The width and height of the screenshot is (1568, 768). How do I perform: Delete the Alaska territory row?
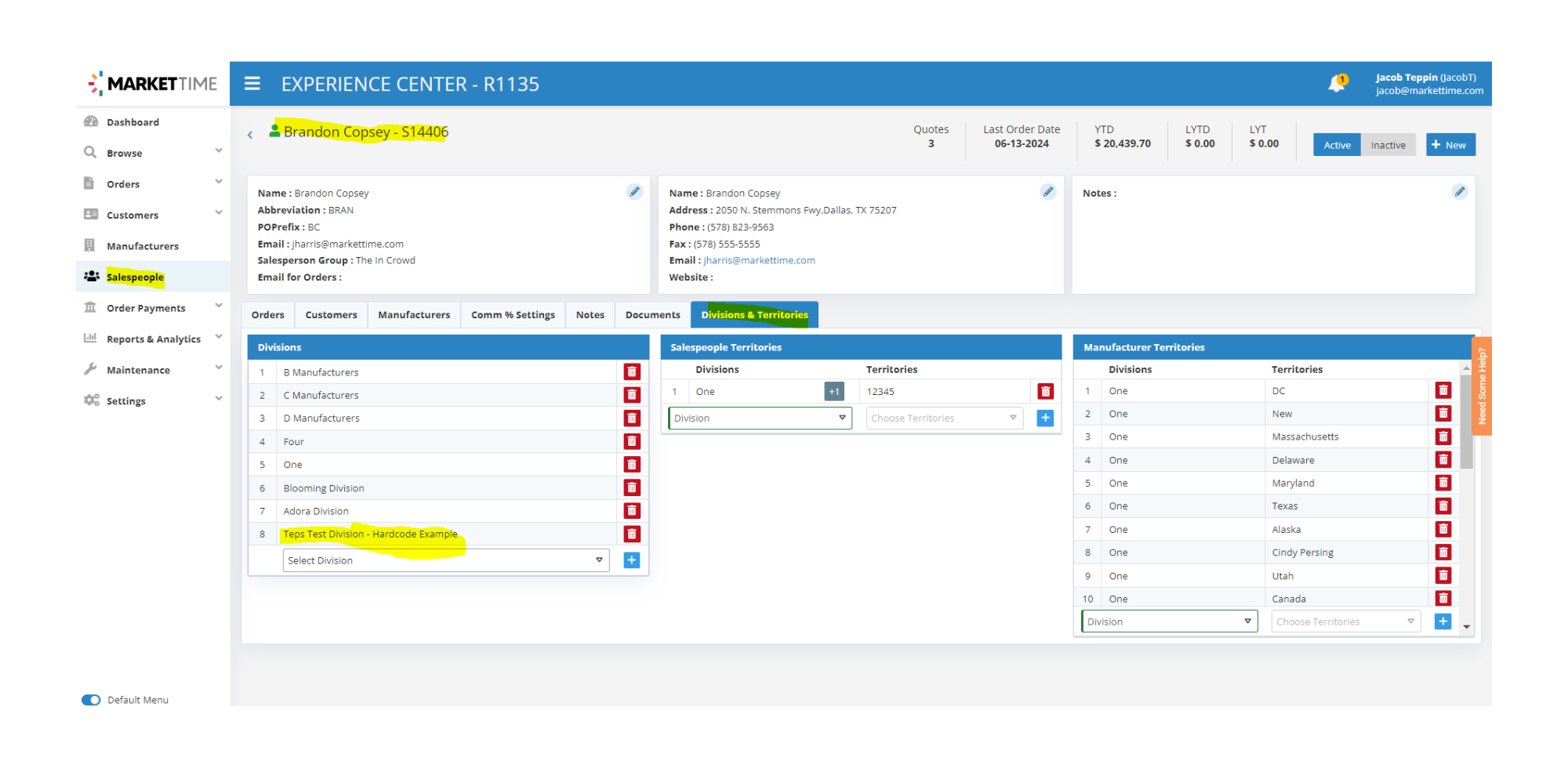point(1443,529)
